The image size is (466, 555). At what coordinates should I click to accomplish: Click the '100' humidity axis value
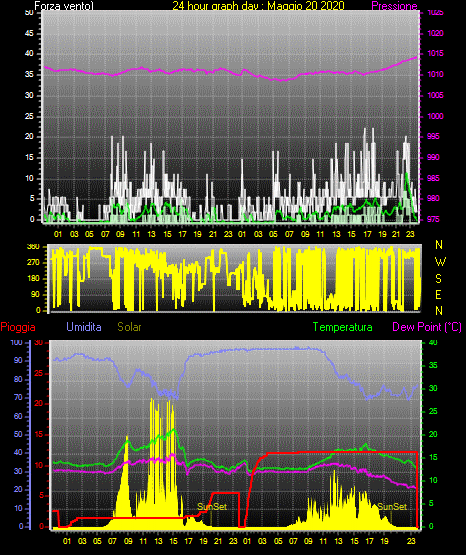17,343
